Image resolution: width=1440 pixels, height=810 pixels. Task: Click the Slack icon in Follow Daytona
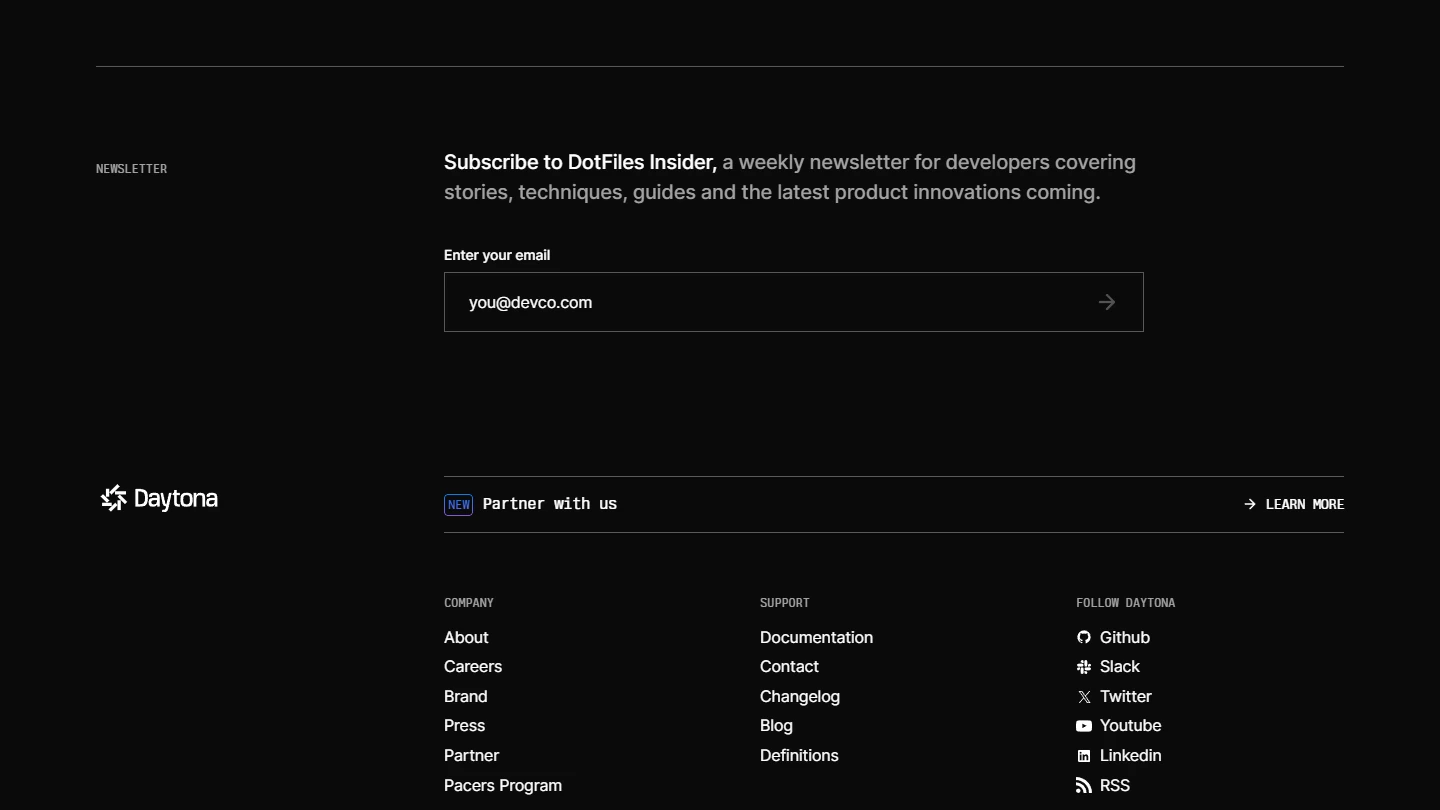(1084, 667)
